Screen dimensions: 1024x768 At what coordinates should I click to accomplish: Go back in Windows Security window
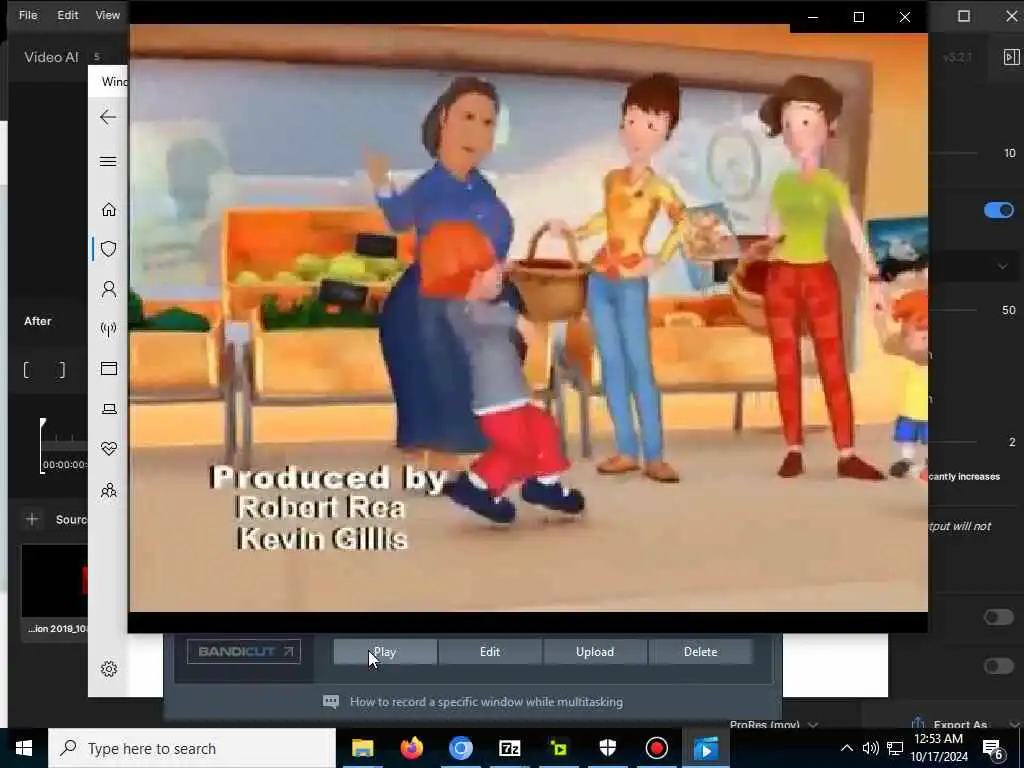108,118
